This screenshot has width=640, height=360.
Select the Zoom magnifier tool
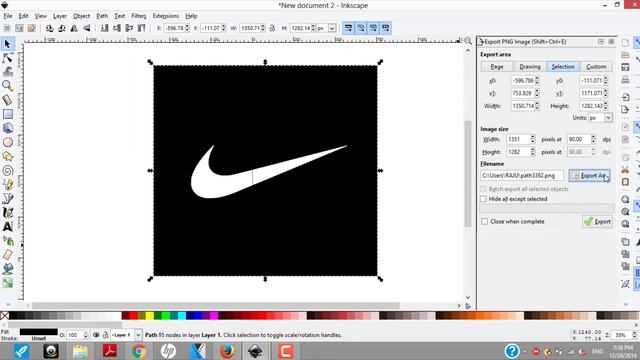[x=7, y=86]
